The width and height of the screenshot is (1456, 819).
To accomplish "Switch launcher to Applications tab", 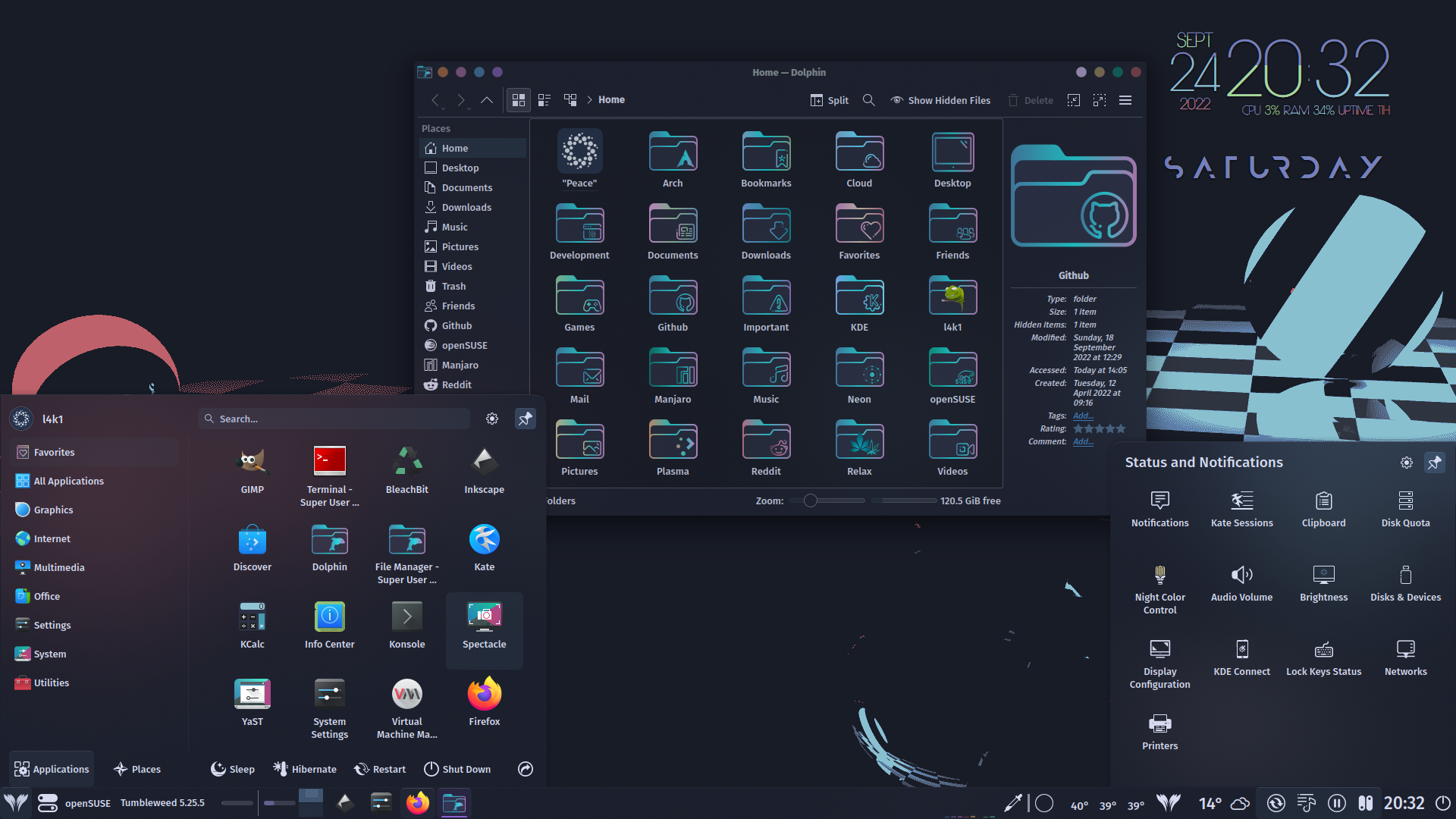I will coord(52,769).
